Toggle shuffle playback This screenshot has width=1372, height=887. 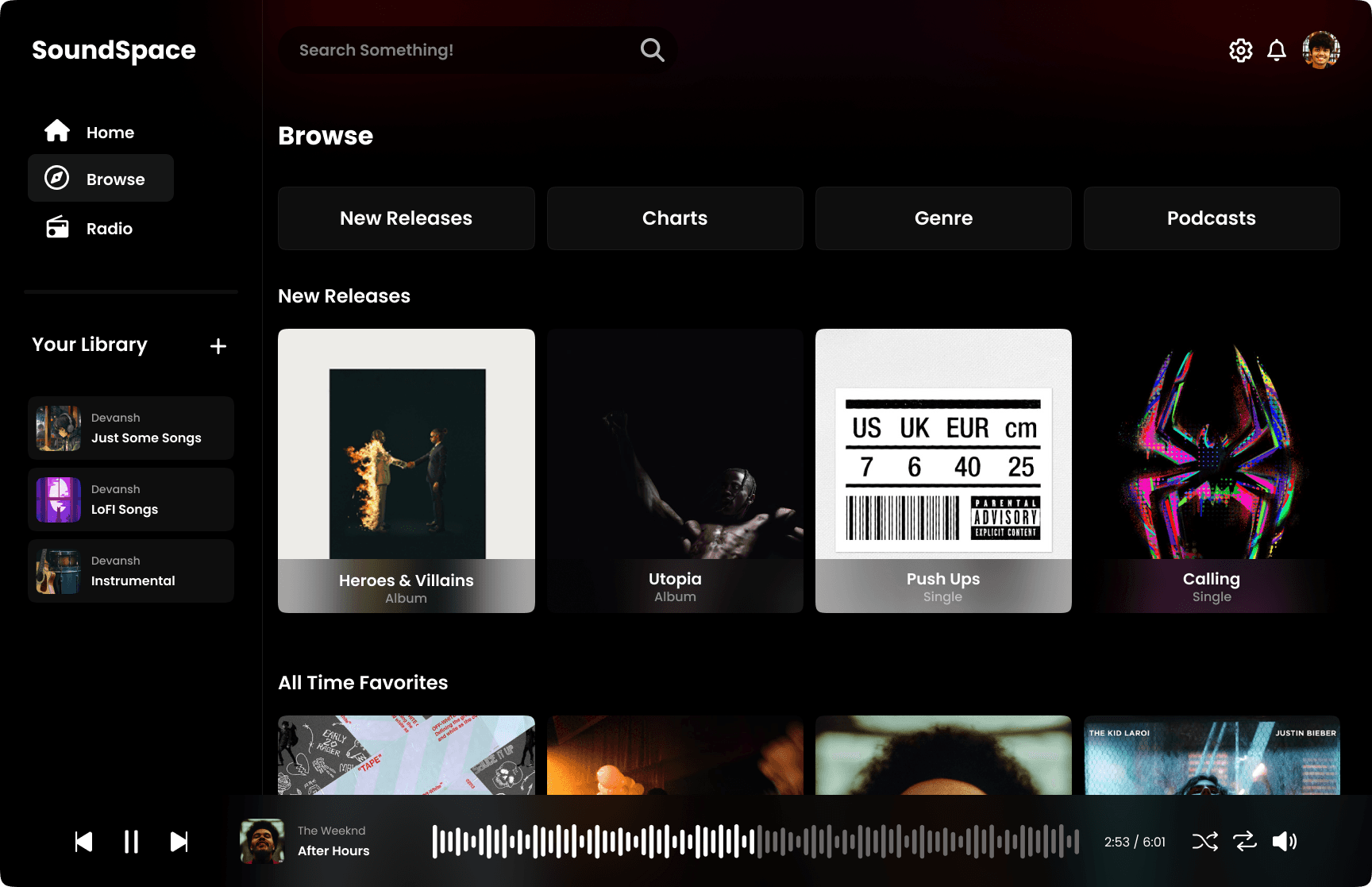pos(1204,842)
